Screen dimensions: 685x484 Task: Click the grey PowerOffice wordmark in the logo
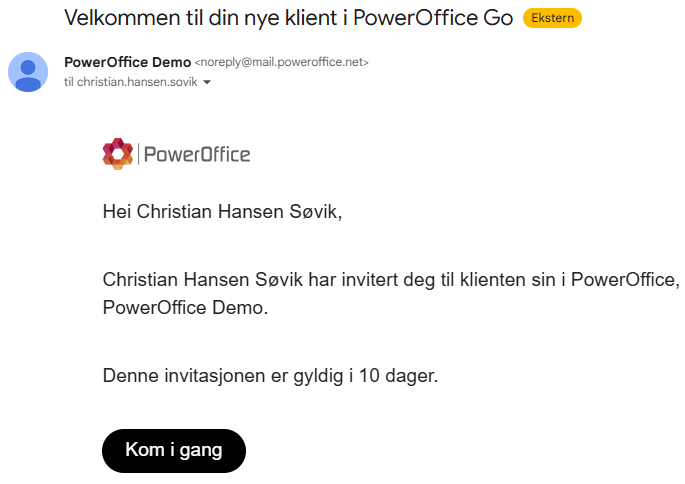point(197,155)
